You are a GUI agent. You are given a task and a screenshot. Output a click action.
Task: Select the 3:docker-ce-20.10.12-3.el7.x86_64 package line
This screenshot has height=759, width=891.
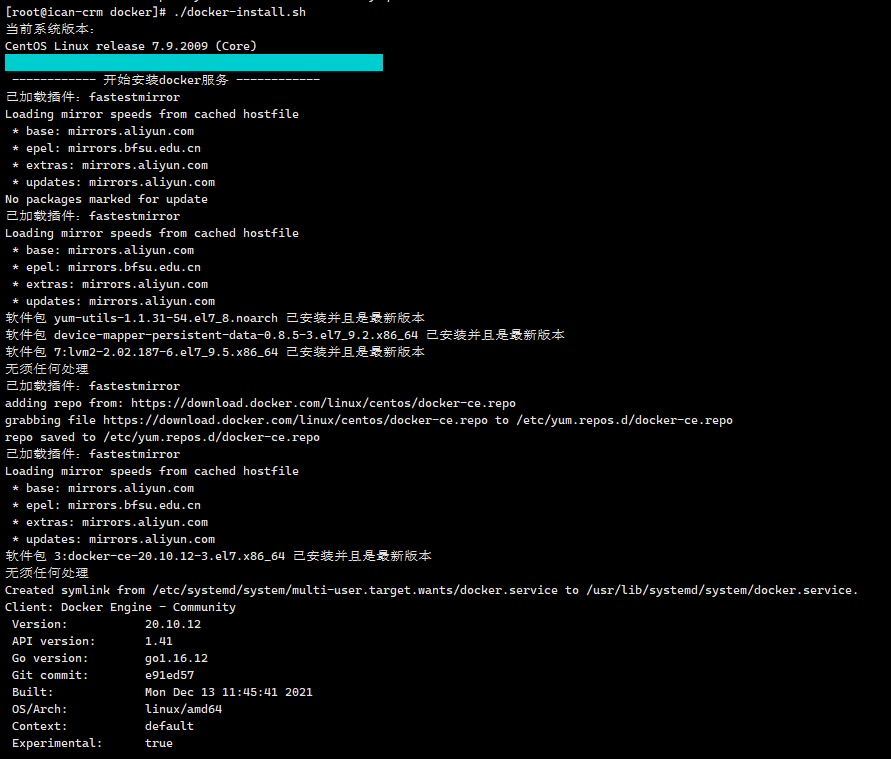tap(218, 556)
